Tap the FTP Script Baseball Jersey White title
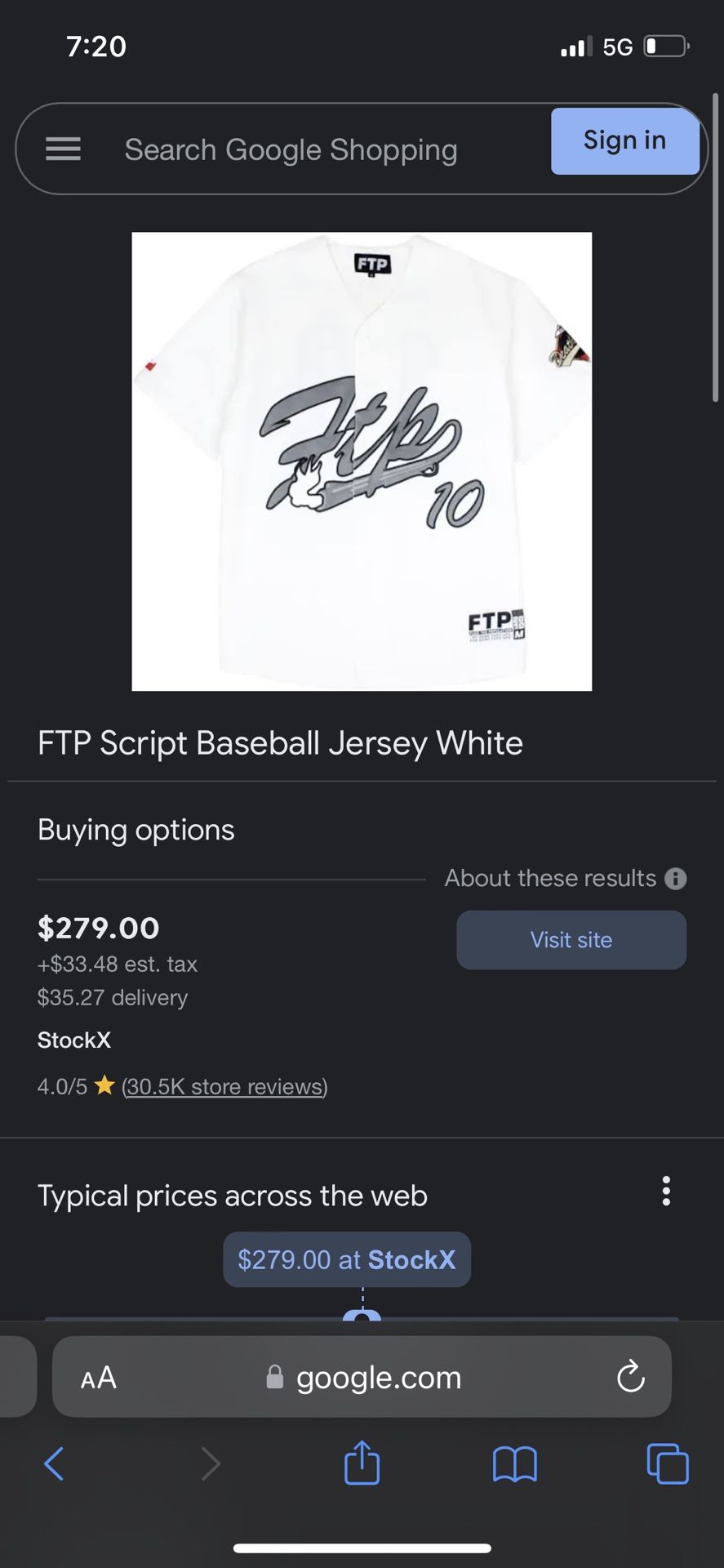This screenshot has height=1568, width=724. point(280,743)
